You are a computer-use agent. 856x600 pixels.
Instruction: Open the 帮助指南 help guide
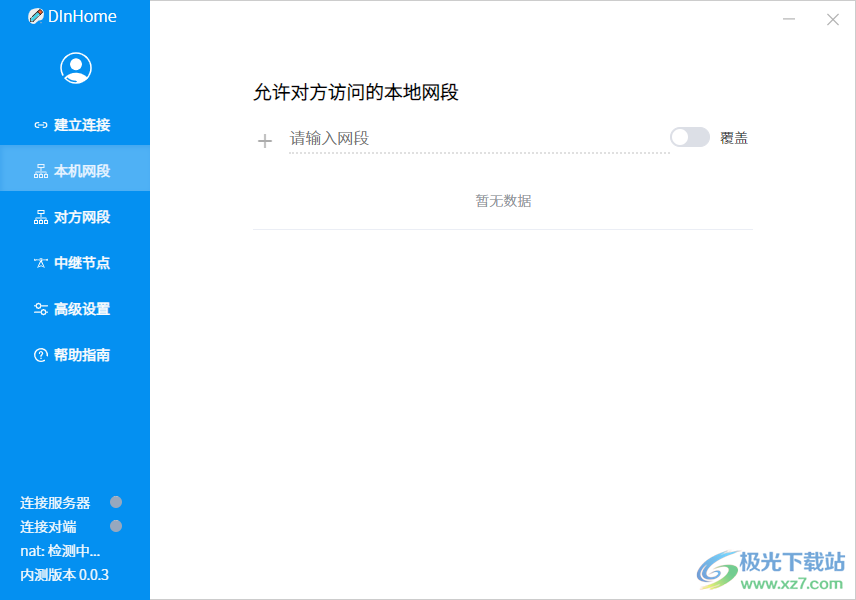point(75,355)
